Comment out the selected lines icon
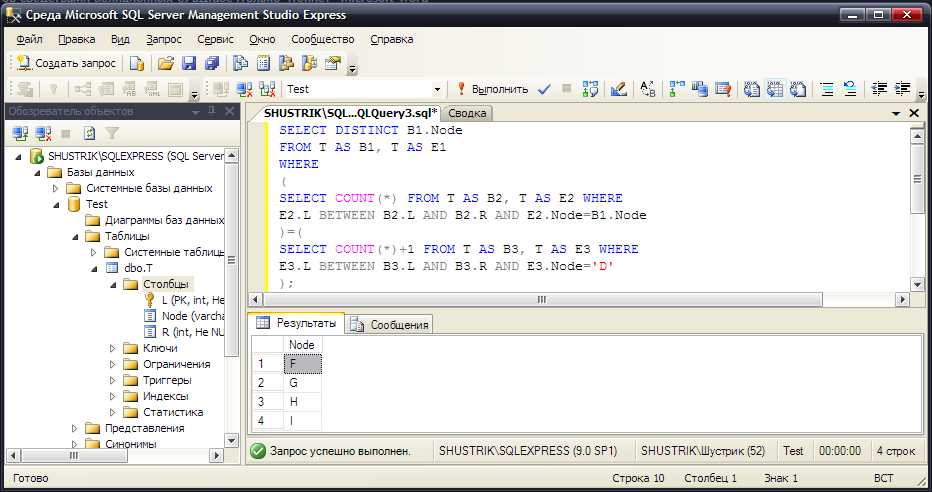Image resolution: width=932 pixels, height=492 pixels. pyautogui.click(x=827, y=89)
